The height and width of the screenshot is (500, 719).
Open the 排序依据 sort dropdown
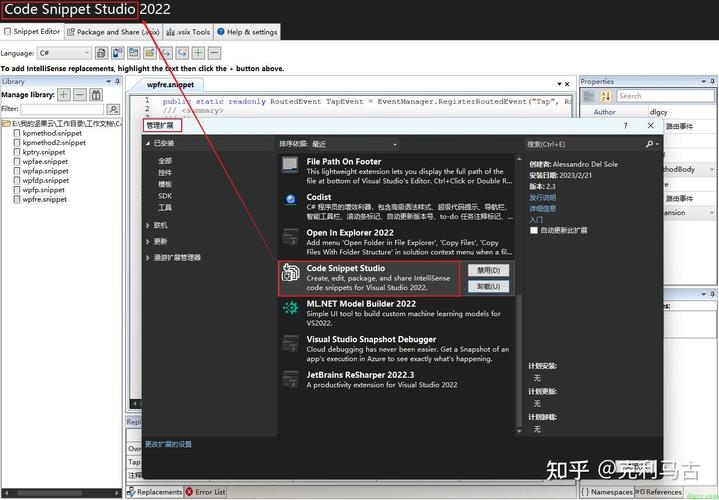[x=354, y=144]
